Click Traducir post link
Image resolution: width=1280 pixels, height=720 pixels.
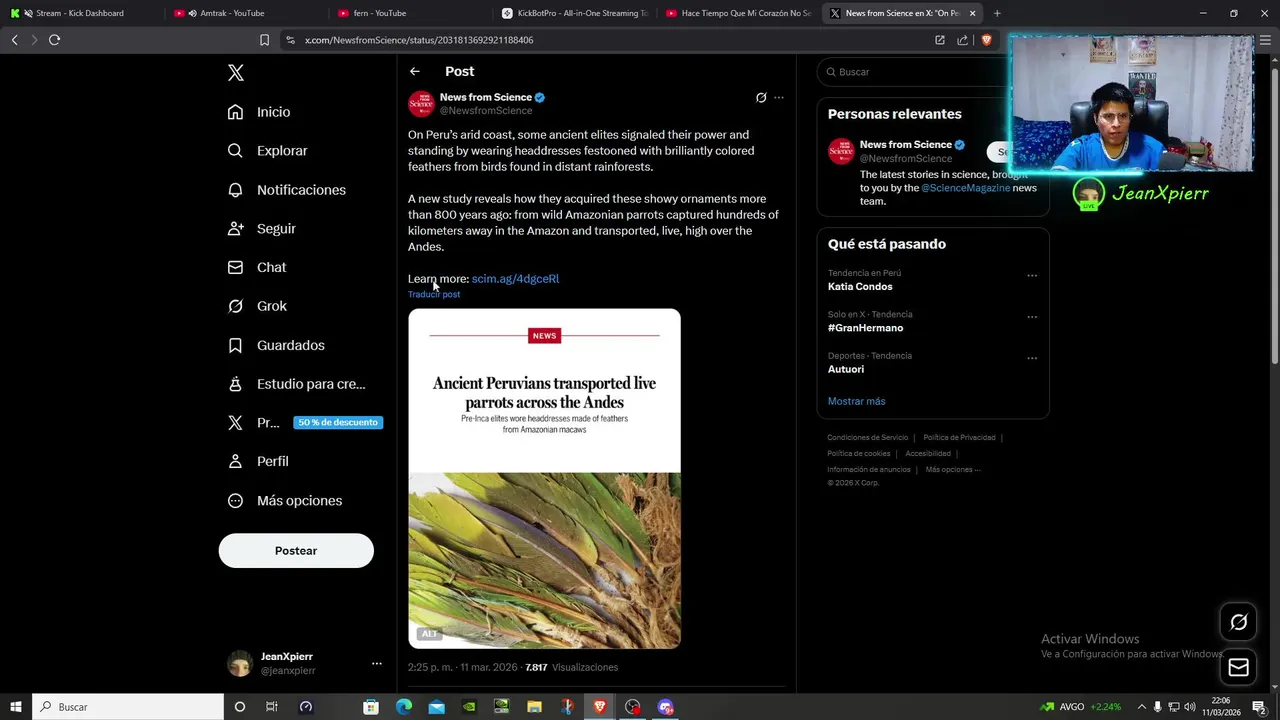click(434, 295)
